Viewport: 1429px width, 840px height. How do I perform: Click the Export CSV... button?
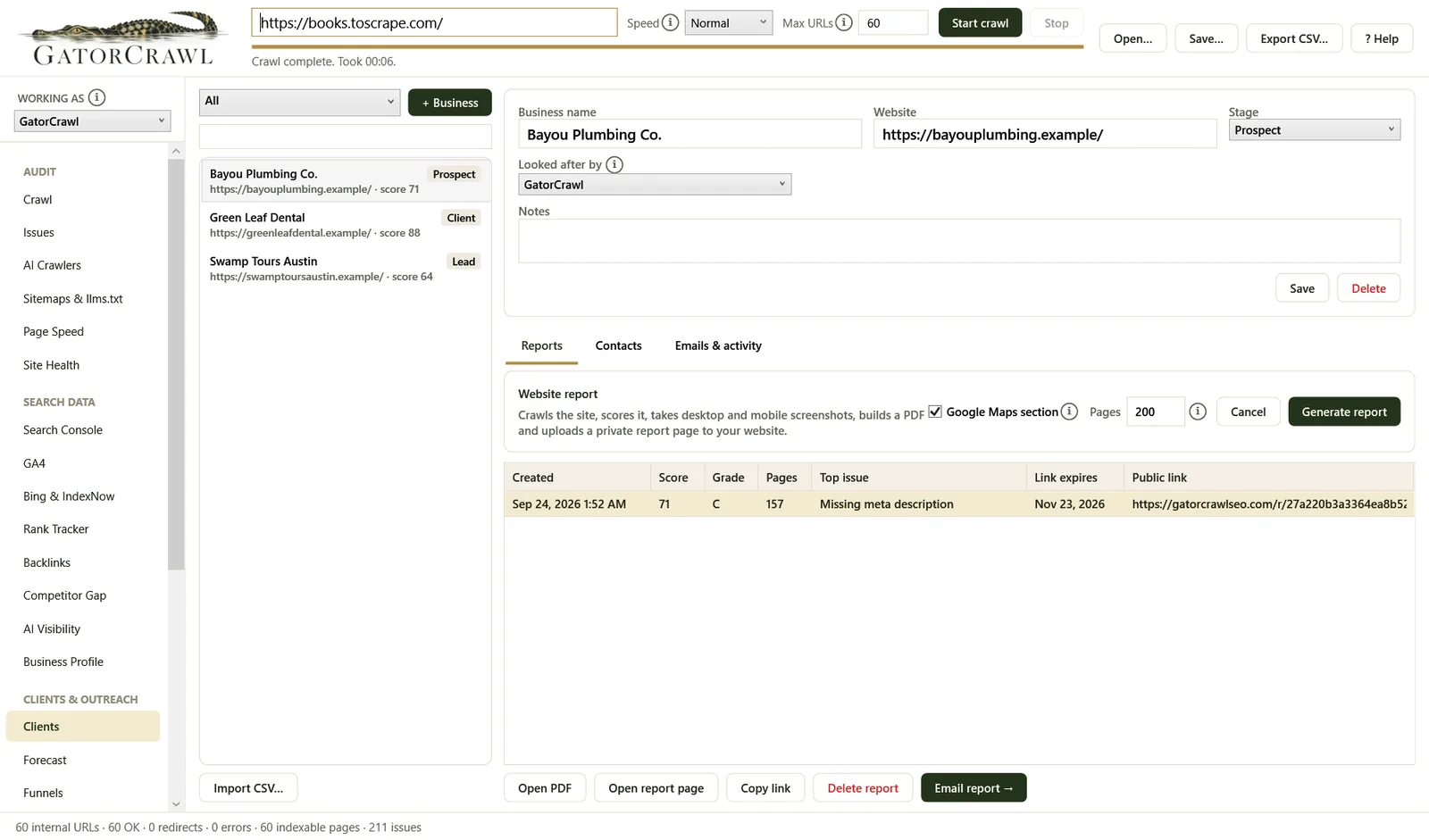click(1294, 38)
